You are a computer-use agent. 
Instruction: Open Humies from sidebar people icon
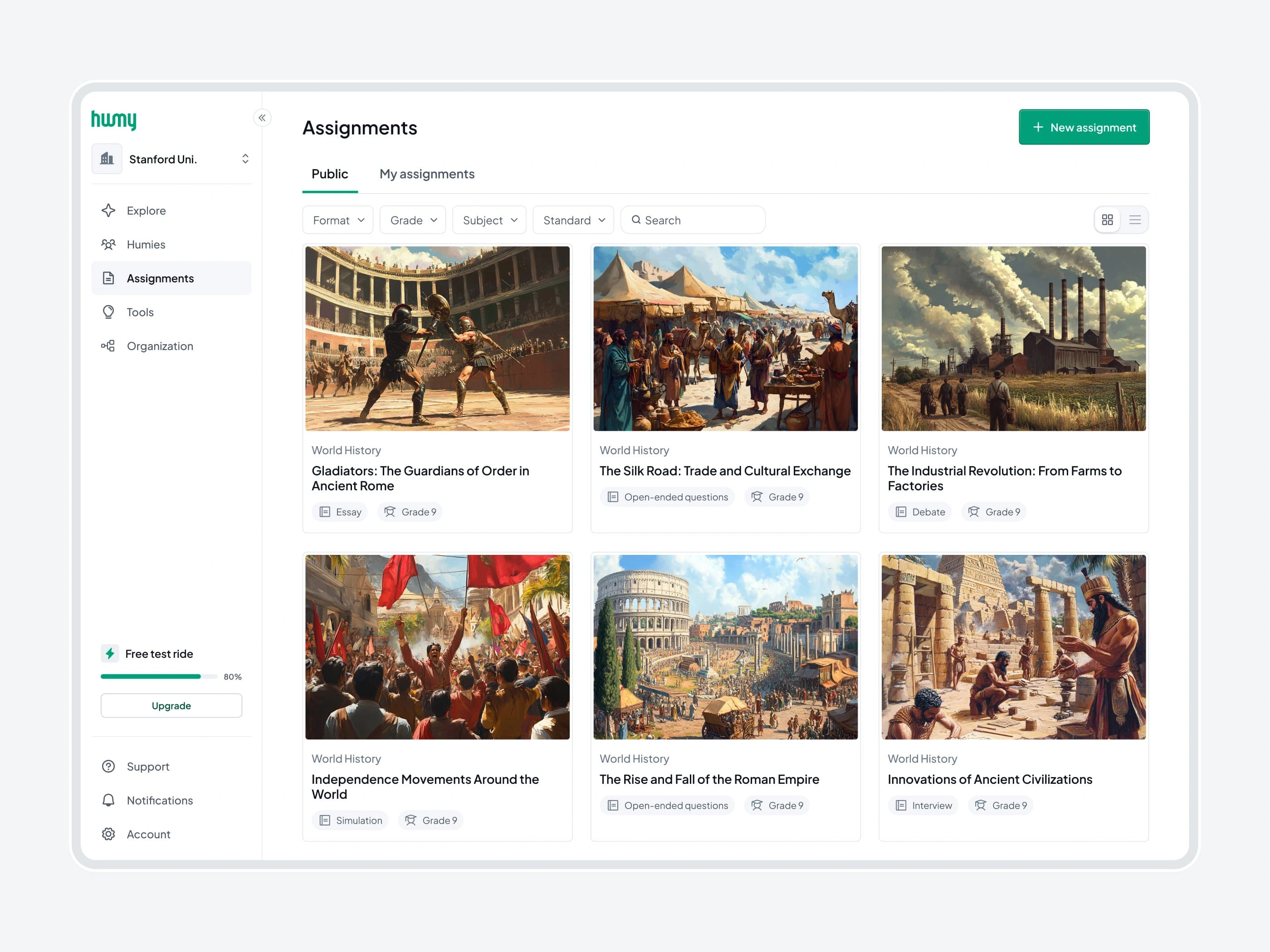click(108, 244)
